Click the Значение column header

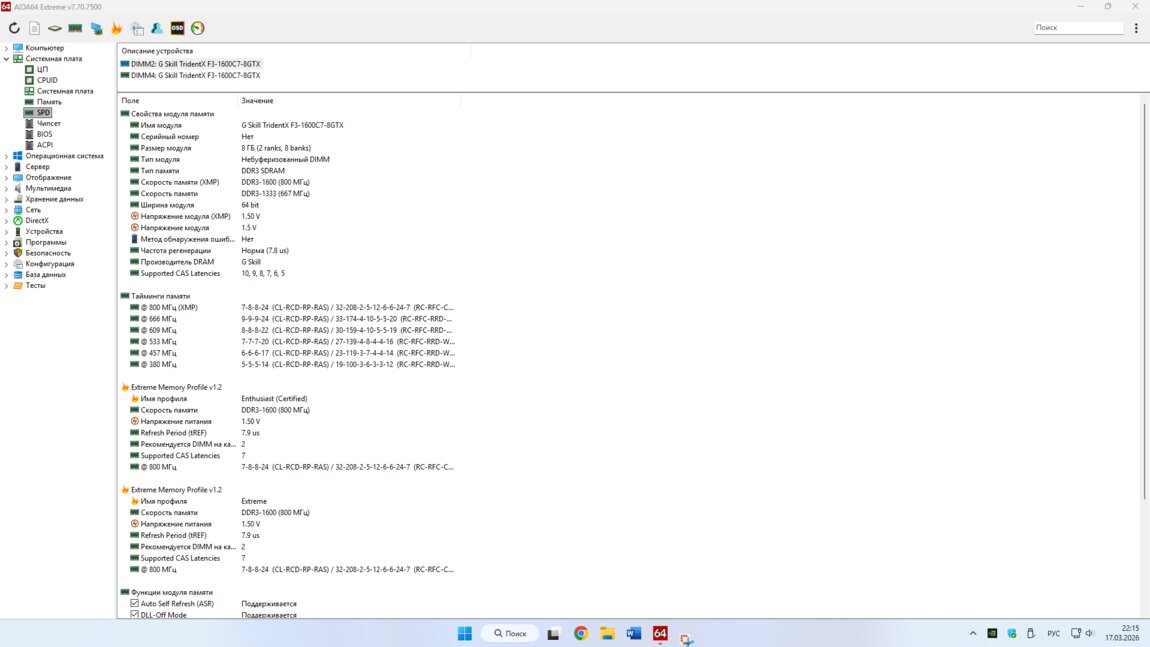(x=257, y=101)
